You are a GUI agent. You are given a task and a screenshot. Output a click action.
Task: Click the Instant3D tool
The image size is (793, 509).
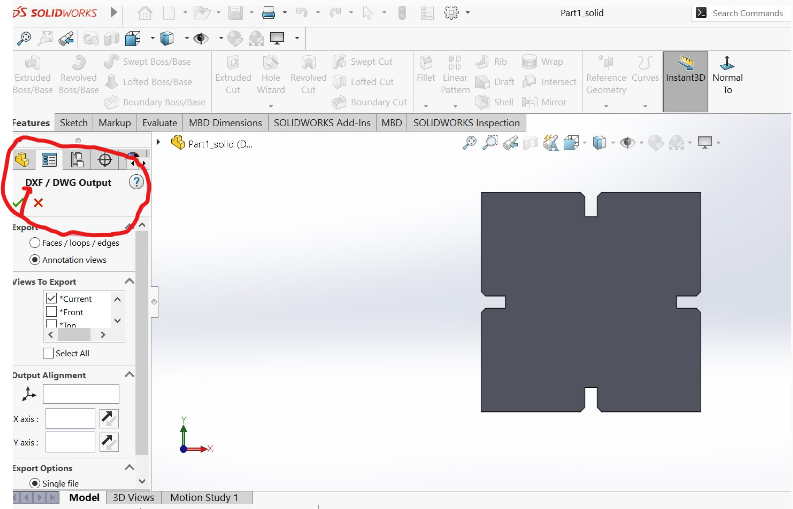point(685,81)
